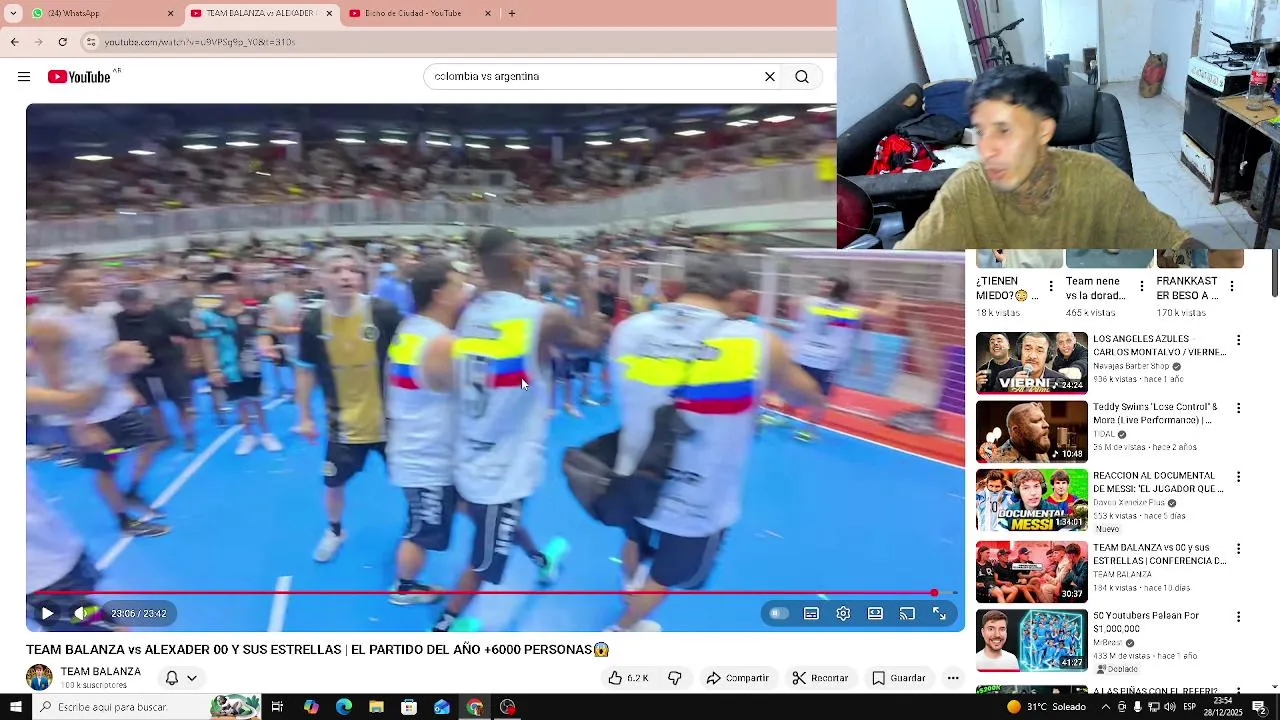
Task: Show hidden system tray icons
Action: click(1105, 707)
